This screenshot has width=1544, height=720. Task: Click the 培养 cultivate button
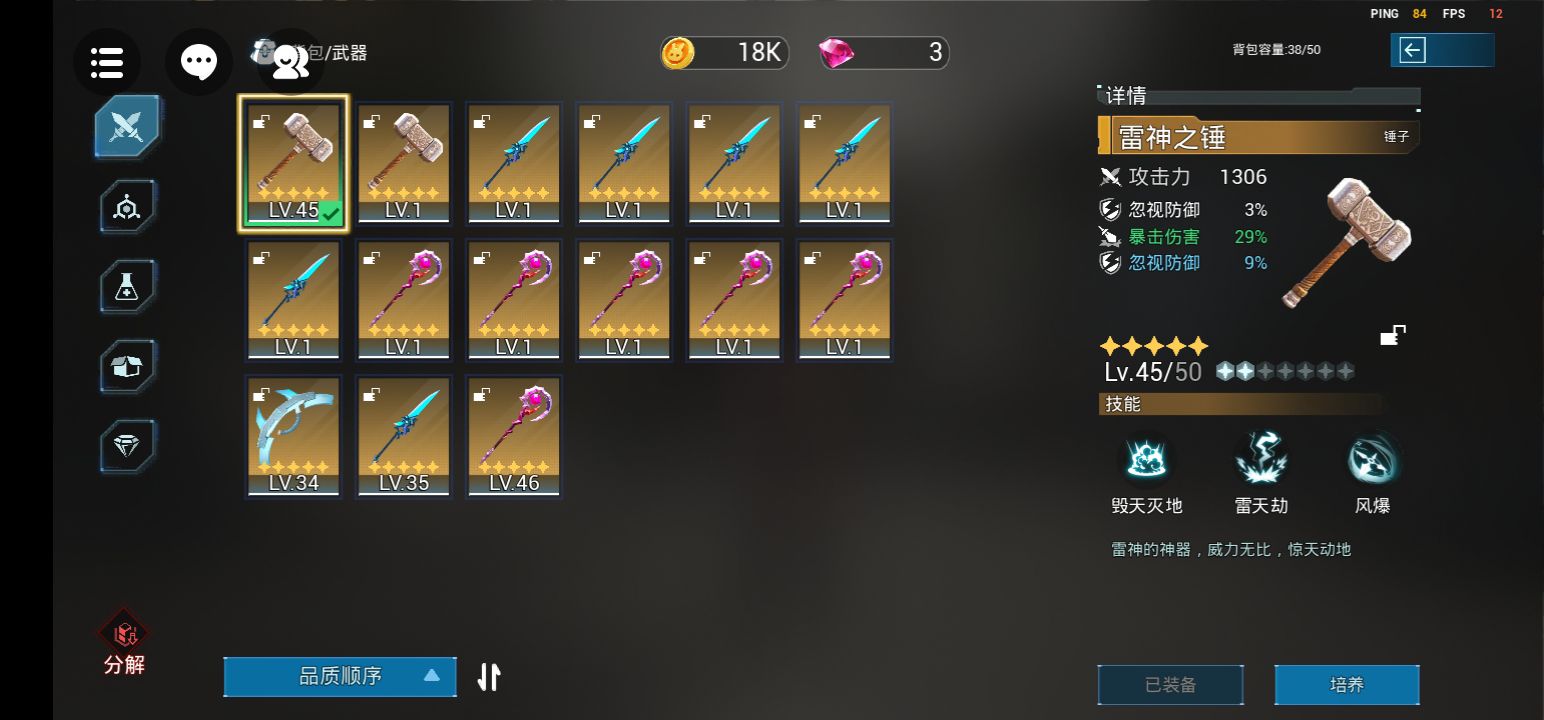coord(1347,685)
